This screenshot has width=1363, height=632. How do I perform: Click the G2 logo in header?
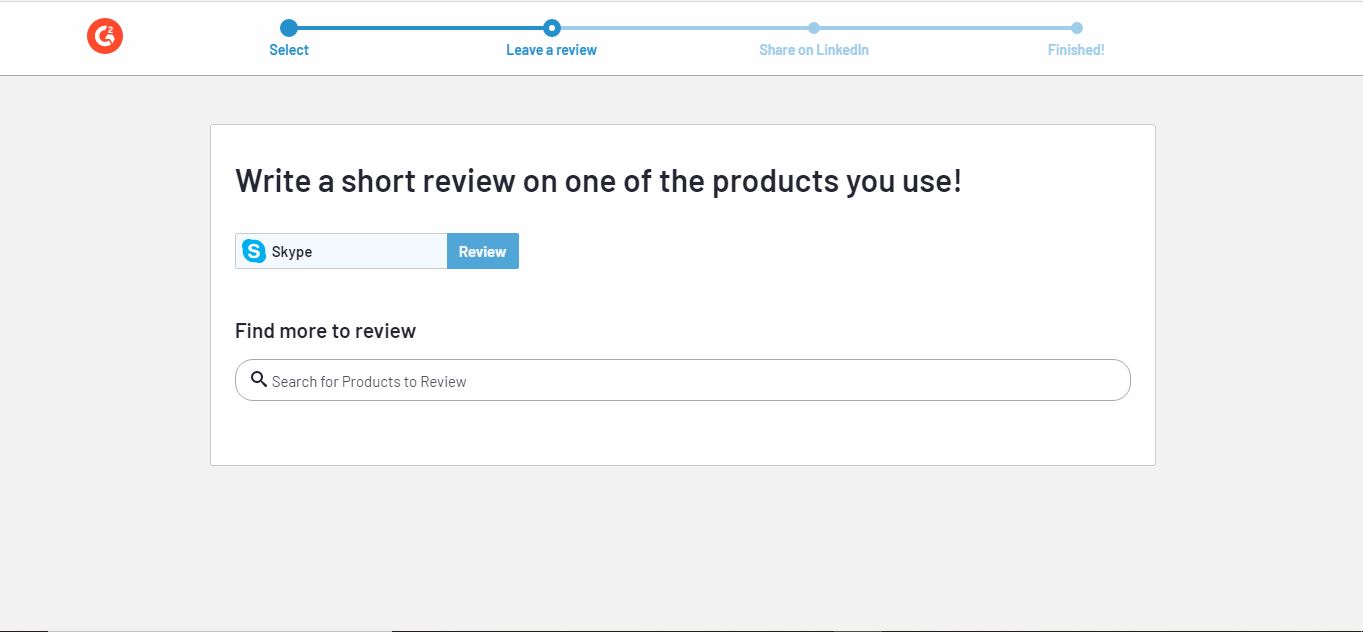[105, 37]
